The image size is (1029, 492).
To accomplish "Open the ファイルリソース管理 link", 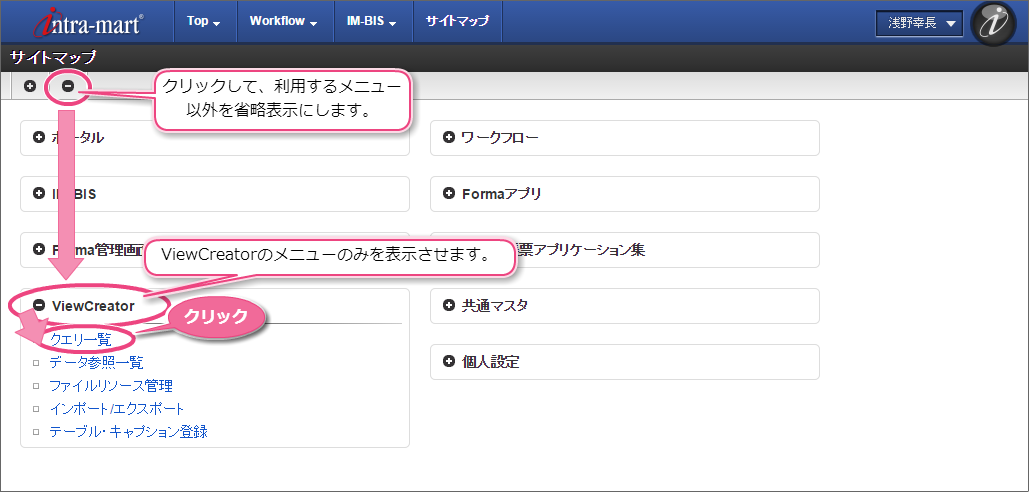I will 111,386.
